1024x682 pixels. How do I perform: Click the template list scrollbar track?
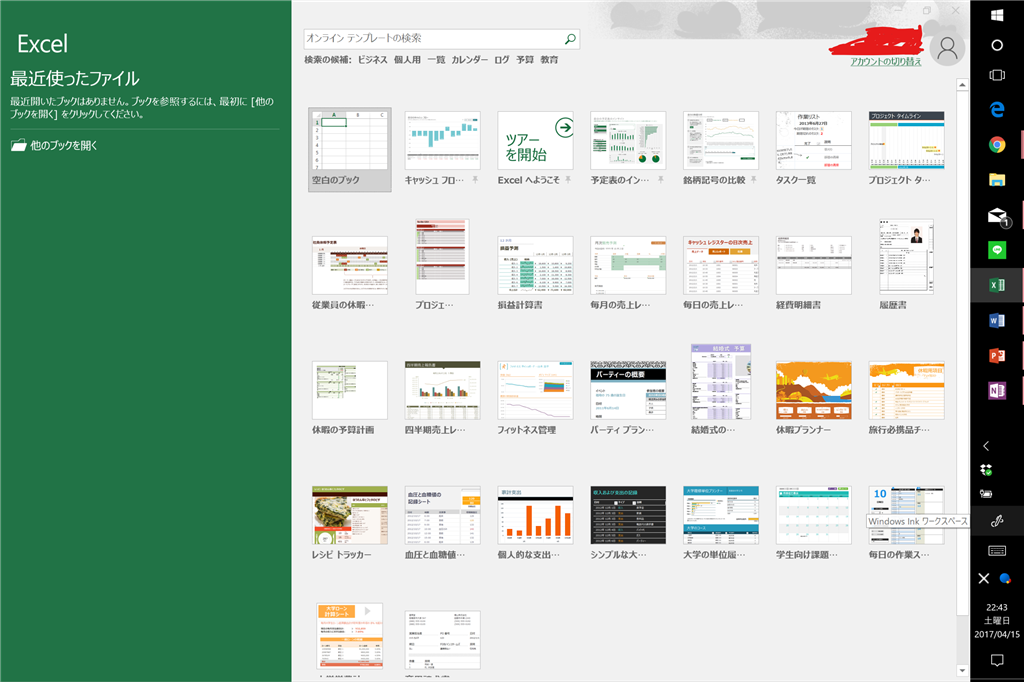click(x=962, y=376)
